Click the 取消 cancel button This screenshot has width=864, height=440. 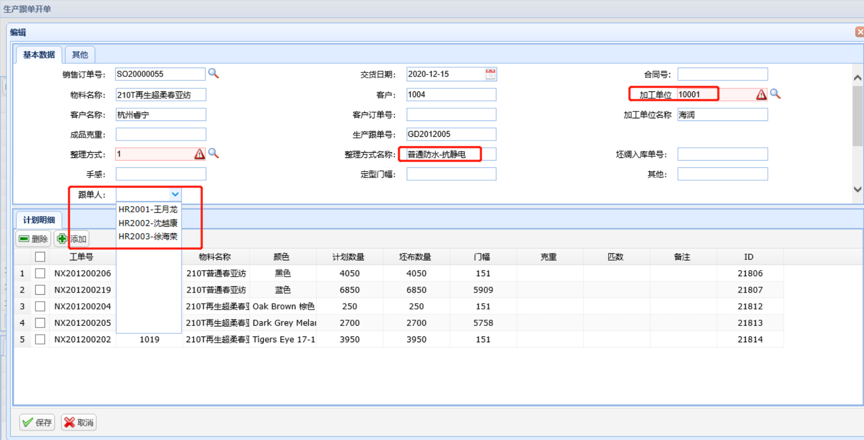[x=79, y=423]
